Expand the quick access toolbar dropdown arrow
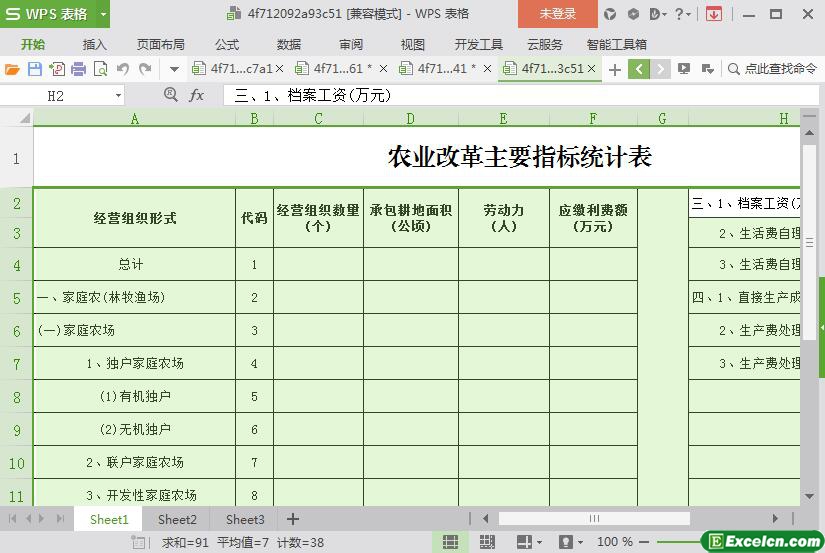The width and height of the screenshot is (825, 553). pos(174,69)
